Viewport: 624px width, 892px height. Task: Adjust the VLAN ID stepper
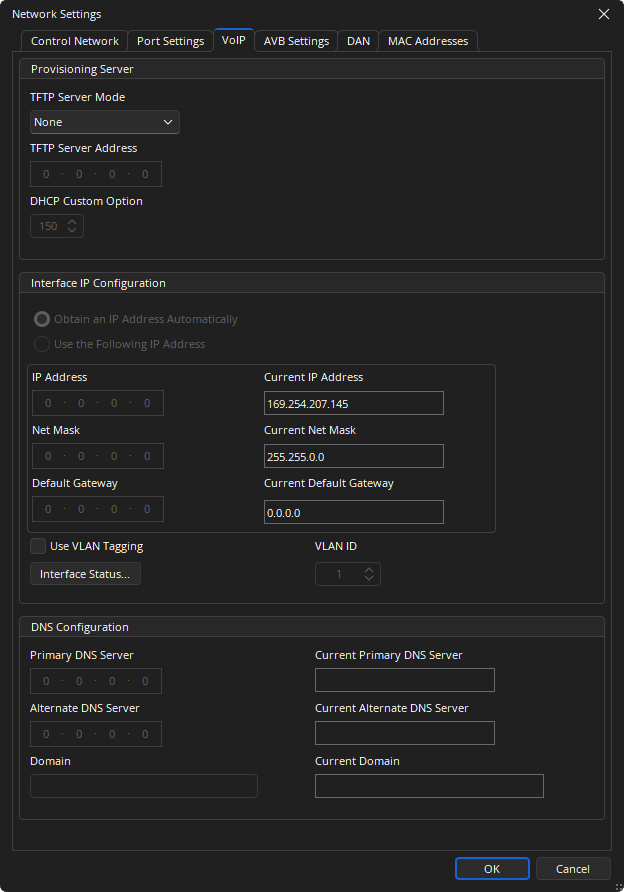pyautogui.click(x=369, y=574)
